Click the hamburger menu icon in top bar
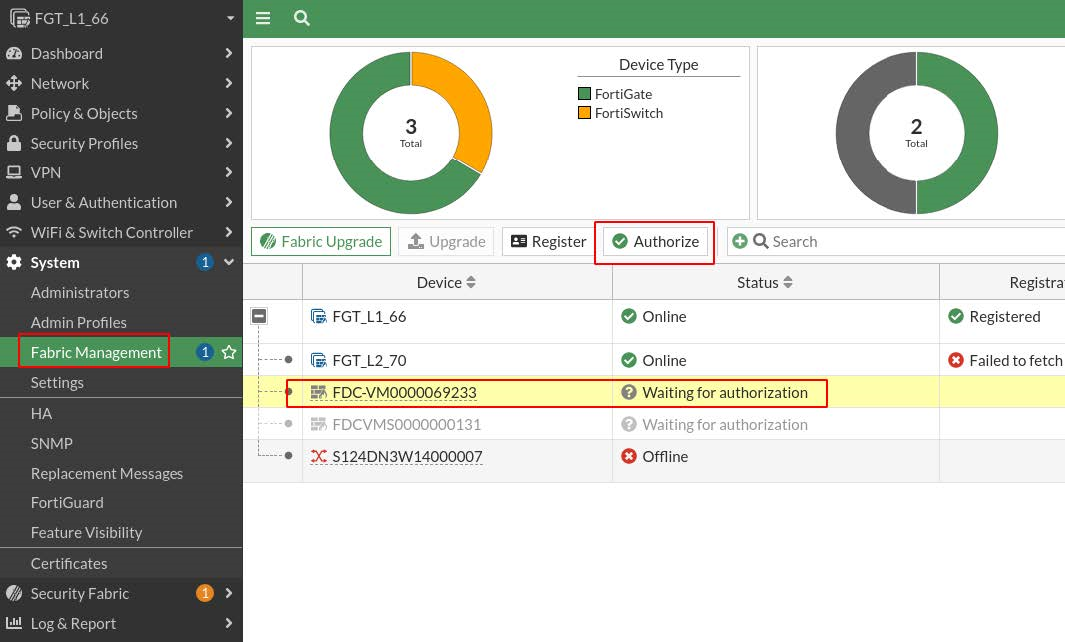1065x642 pixels. click(x=263, y=18)
